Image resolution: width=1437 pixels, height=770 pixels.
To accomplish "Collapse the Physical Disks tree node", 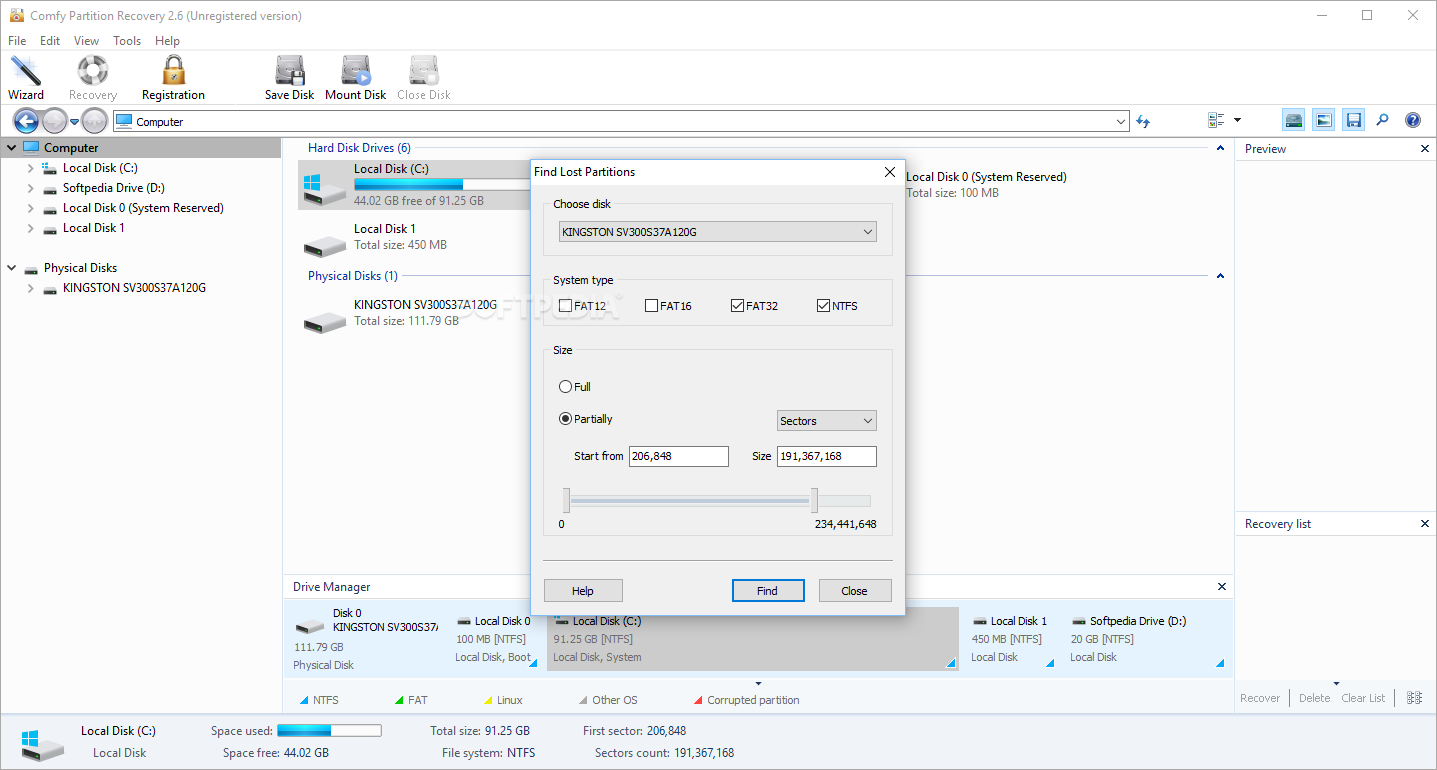I will tap(11, 268).
